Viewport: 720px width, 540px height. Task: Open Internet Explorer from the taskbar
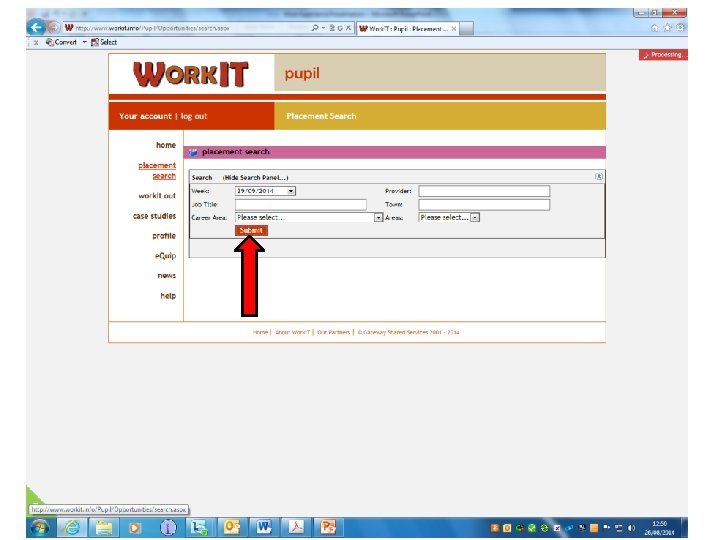pyautogui.click(x=72, y=527)
